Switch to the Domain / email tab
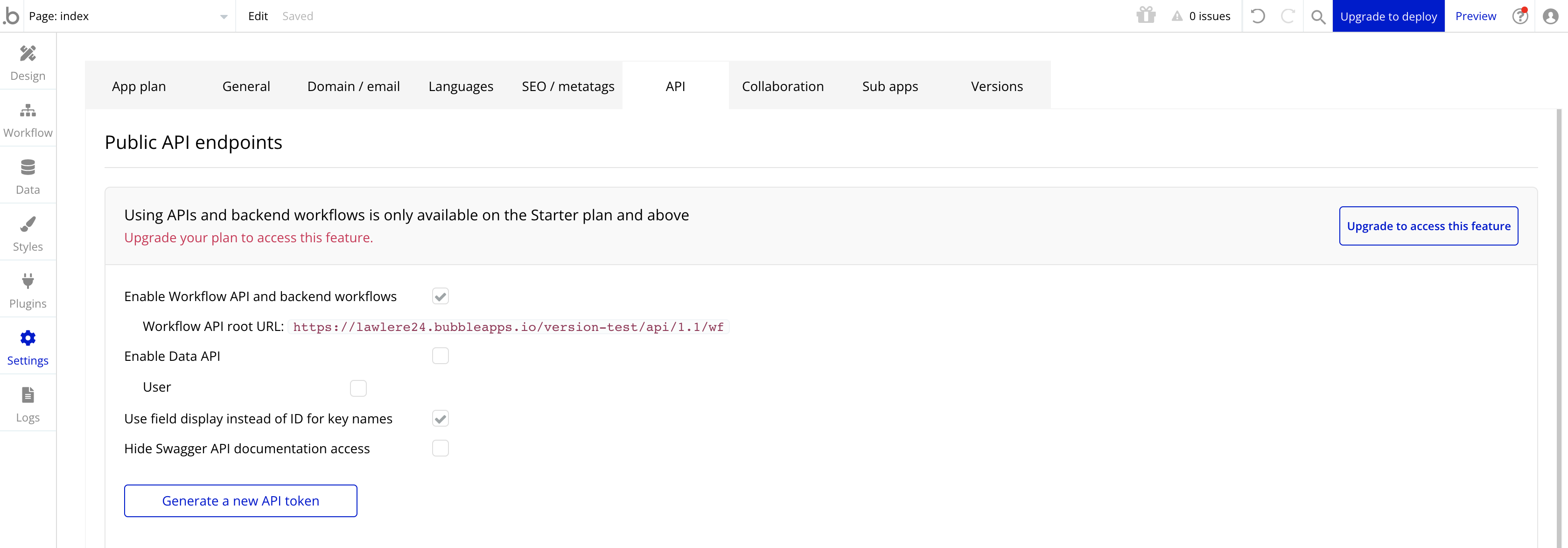Image resolution: width=1568 pixels, height=548 pixels. point(353,86)
